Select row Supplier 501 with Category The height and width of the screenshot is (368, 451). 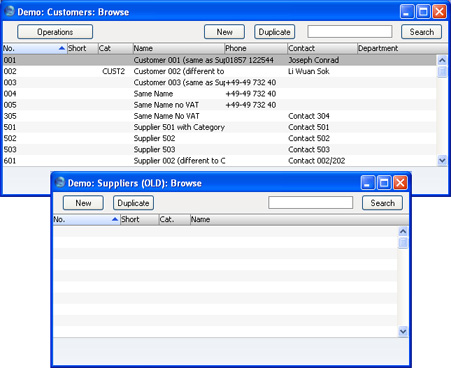[x=219, y=127]
